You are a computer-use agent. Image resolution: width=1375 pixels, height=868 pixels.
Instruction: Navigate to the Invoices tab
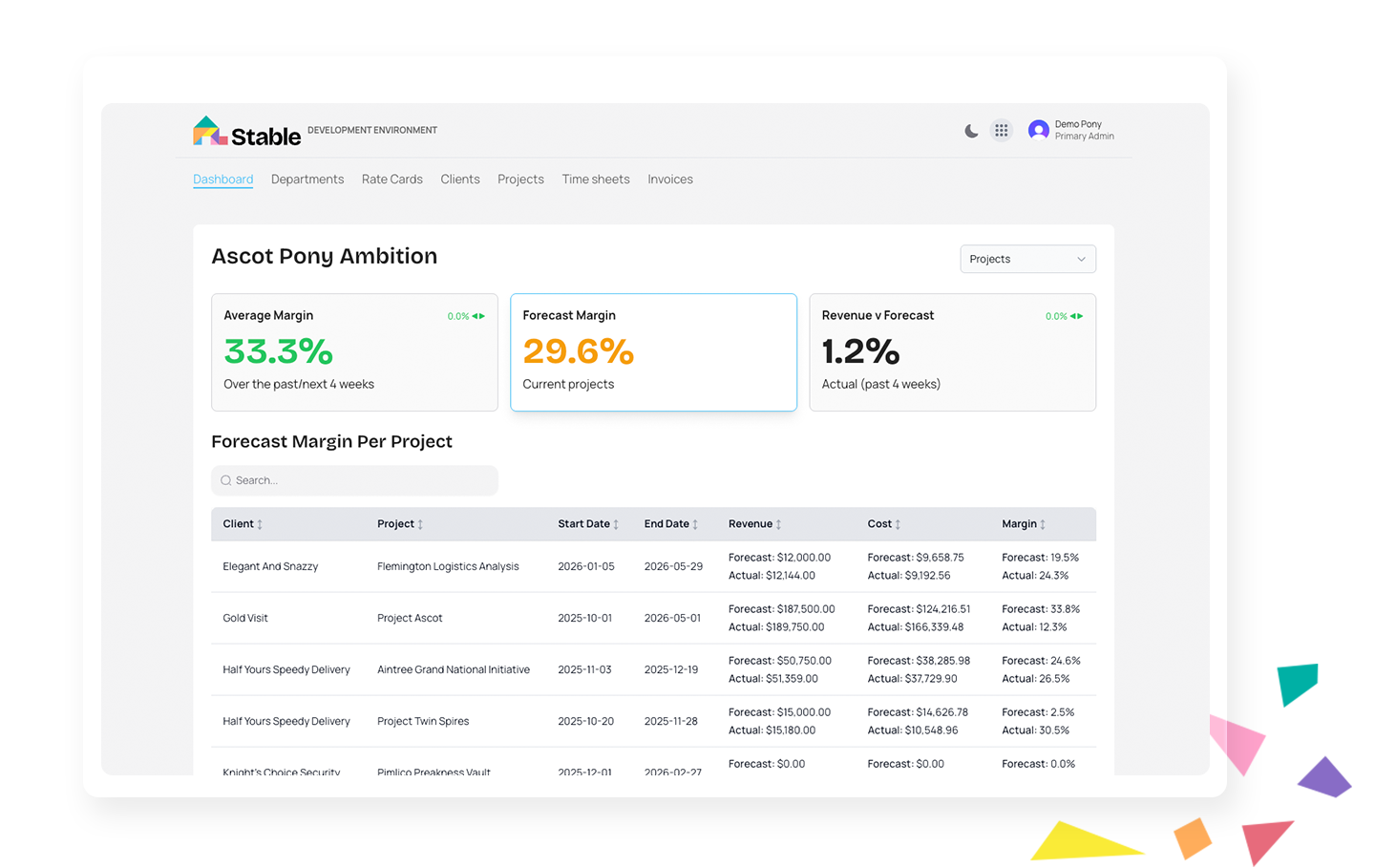pos(669,180)
